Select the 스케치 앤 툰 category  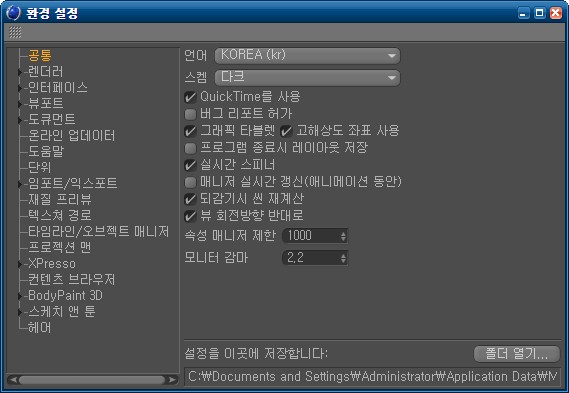click(x=62, y=311)
